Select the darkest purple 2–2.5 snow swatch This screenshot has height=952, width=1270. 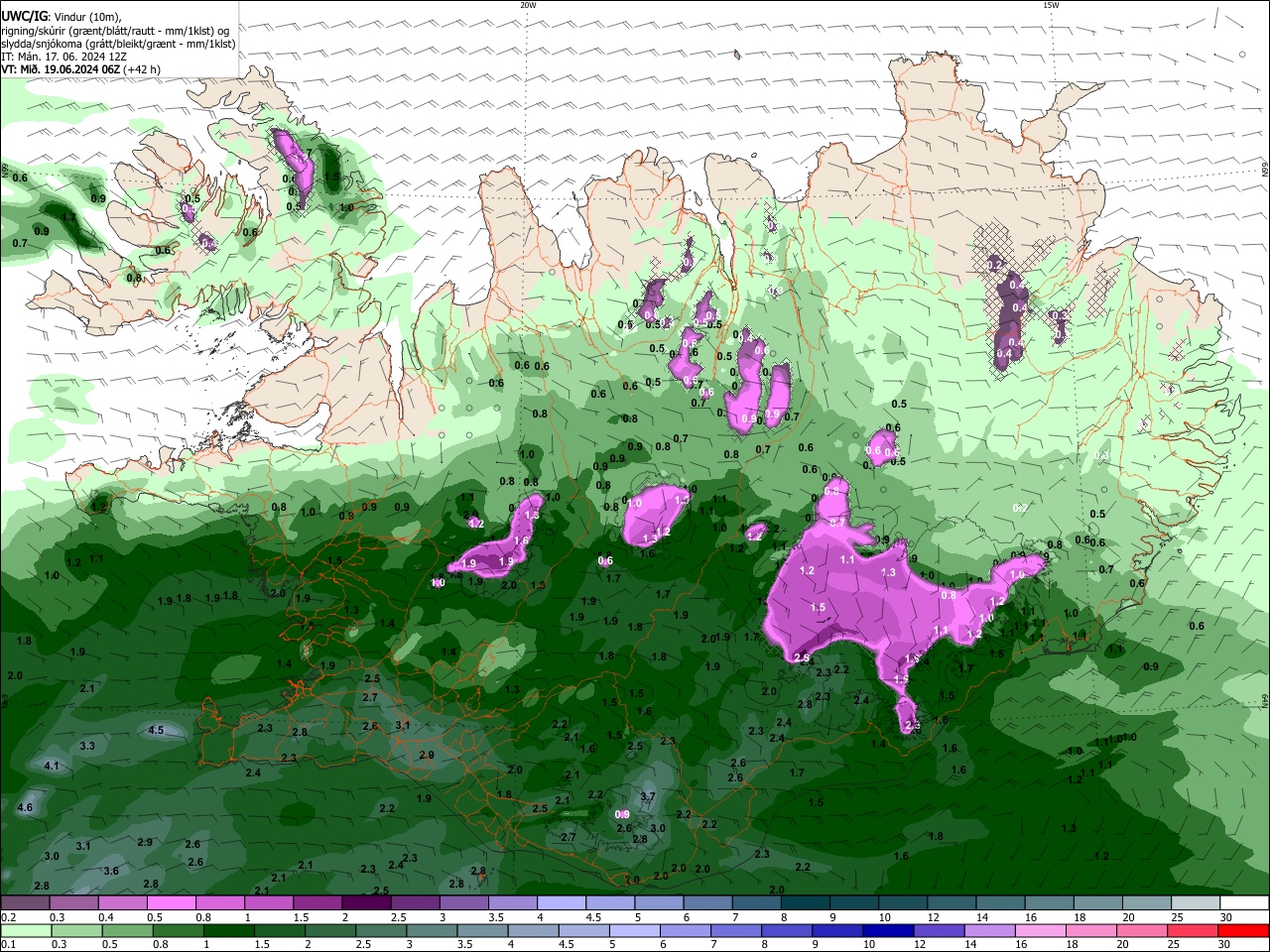click(366, 903)
